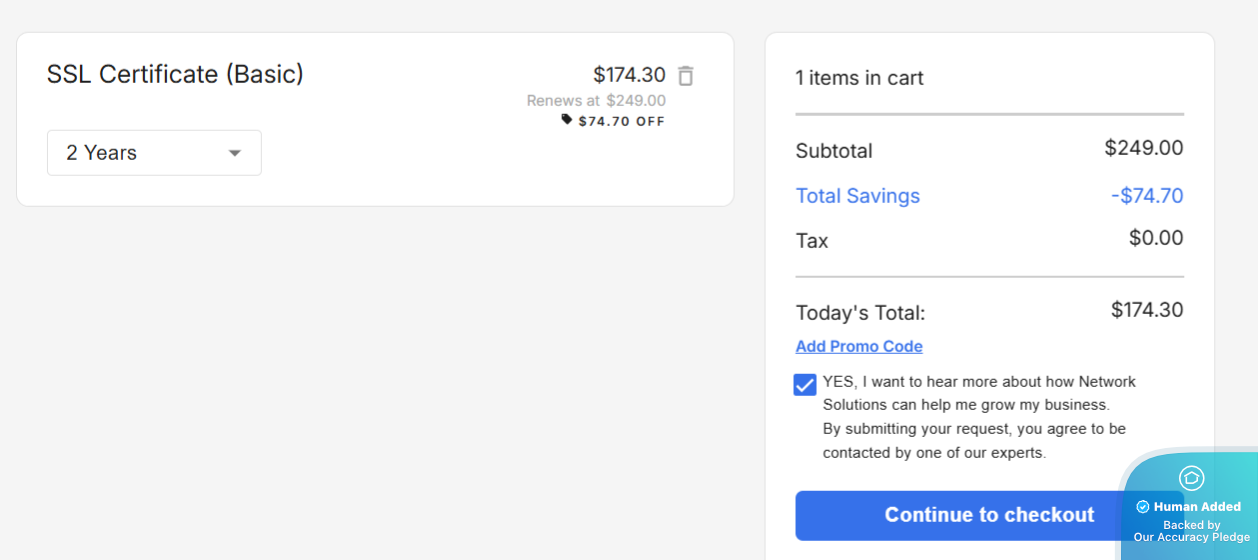Click the SSL Certificate (Basic) product title
1258x560 pixels.
[175, 74]
